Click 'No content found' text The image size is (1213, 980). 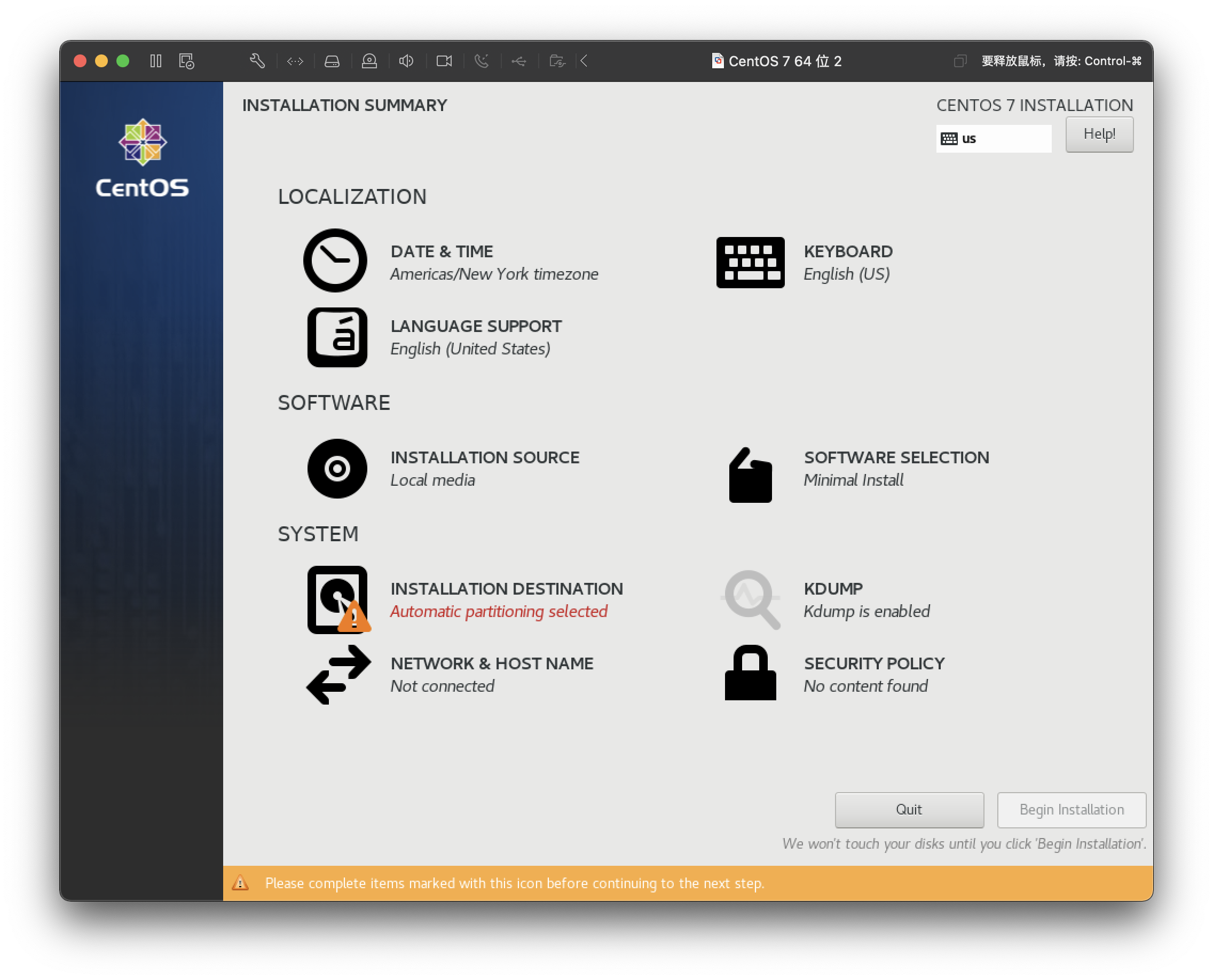pos(865,686)
